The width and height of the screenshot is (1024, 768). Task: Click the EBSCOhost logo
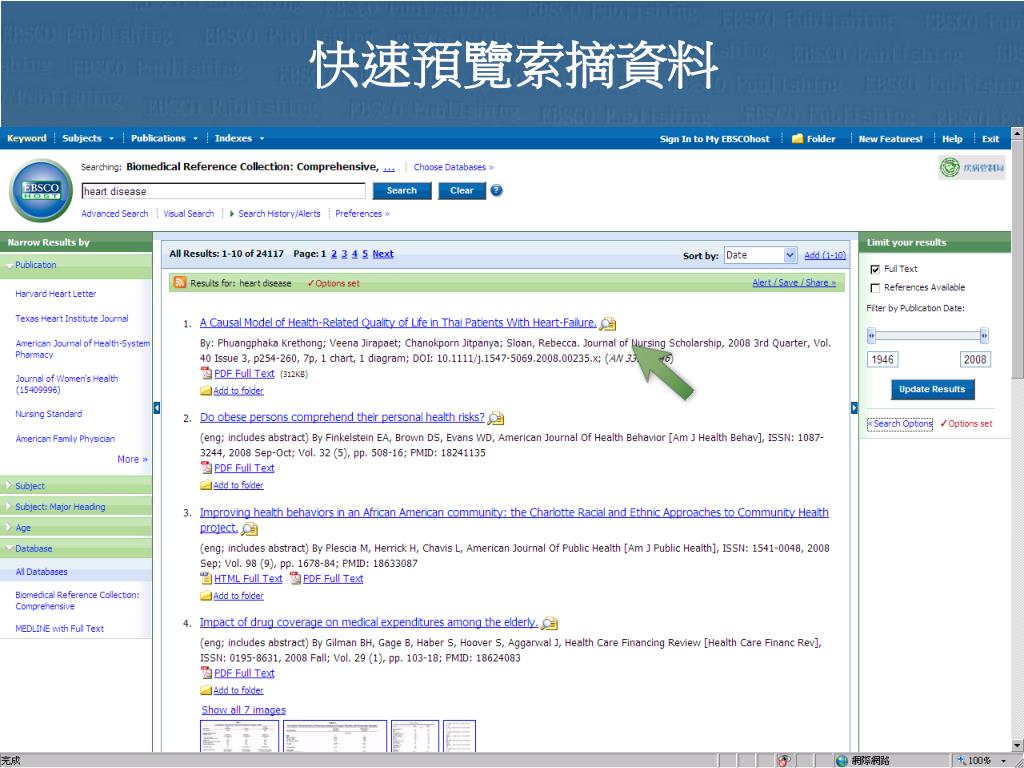[41, 191]
